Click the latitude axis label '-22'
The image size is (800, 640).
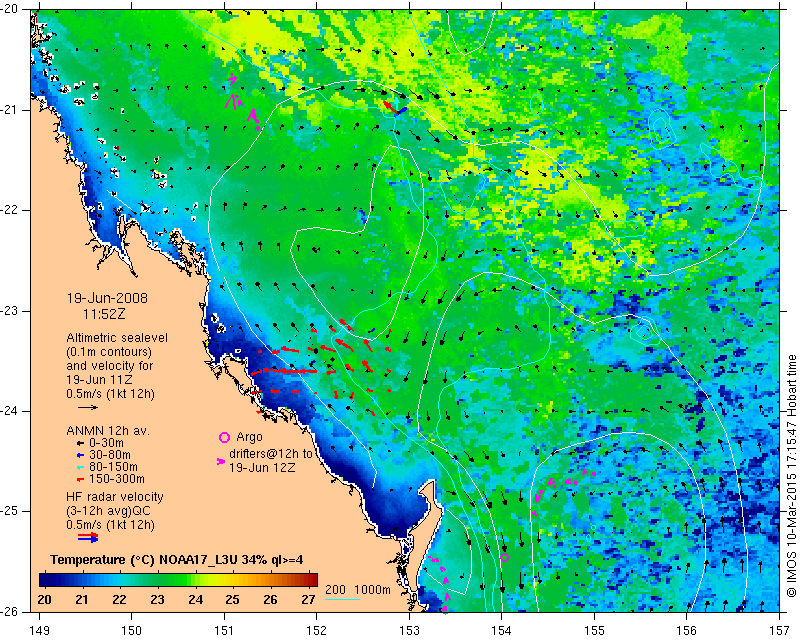[11, 210]
